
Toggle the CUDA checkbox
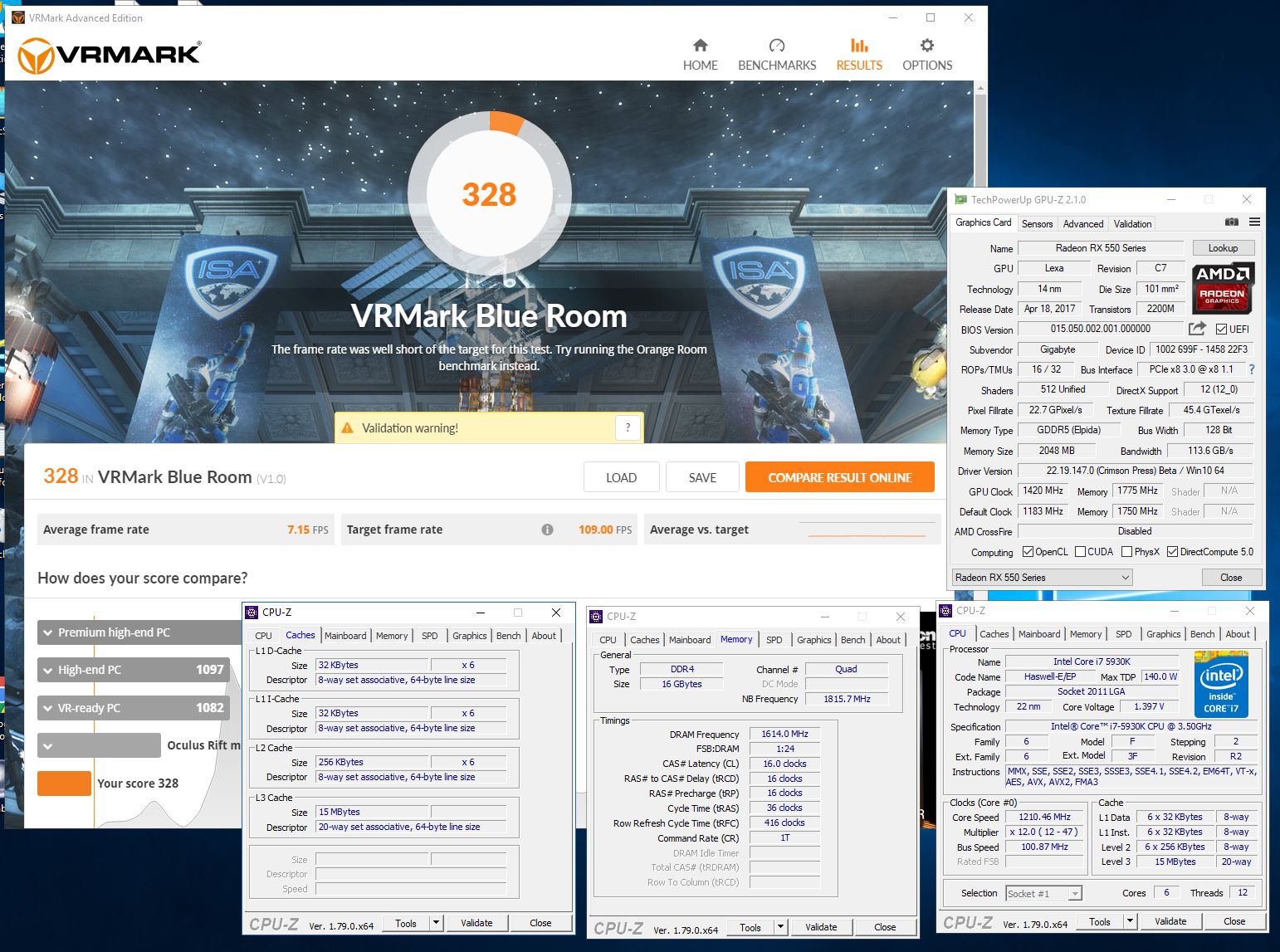[x=1080, y=552]
